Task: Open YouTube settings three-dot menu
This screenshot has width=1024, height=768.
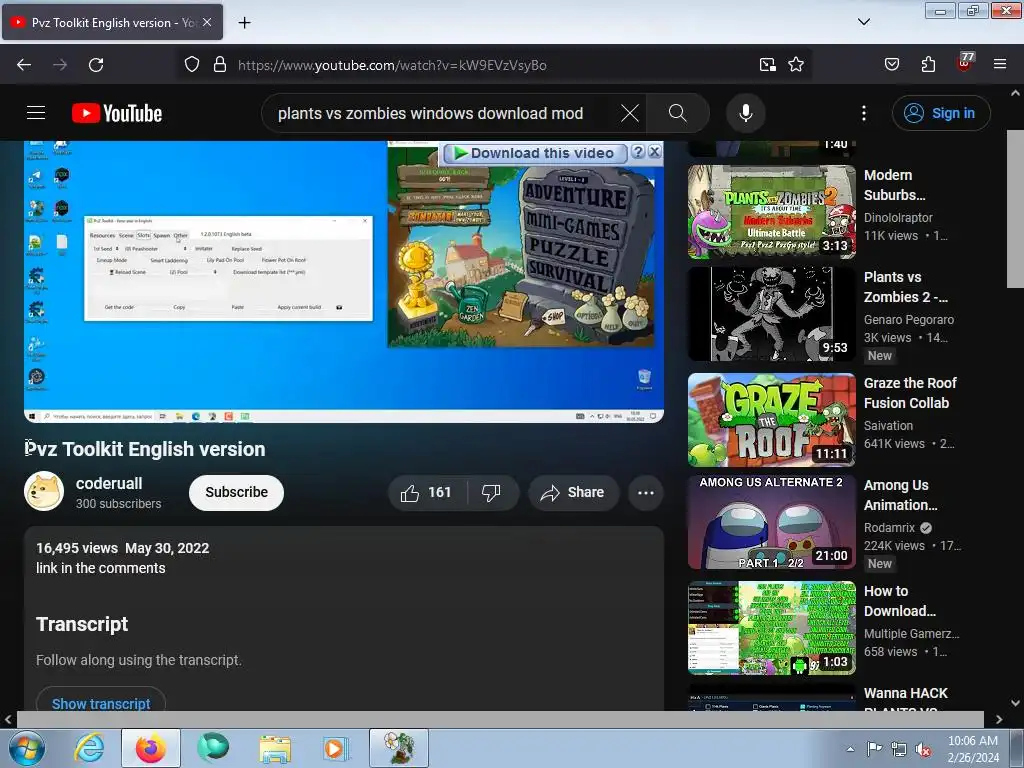Action: click(x=863, y=113)
